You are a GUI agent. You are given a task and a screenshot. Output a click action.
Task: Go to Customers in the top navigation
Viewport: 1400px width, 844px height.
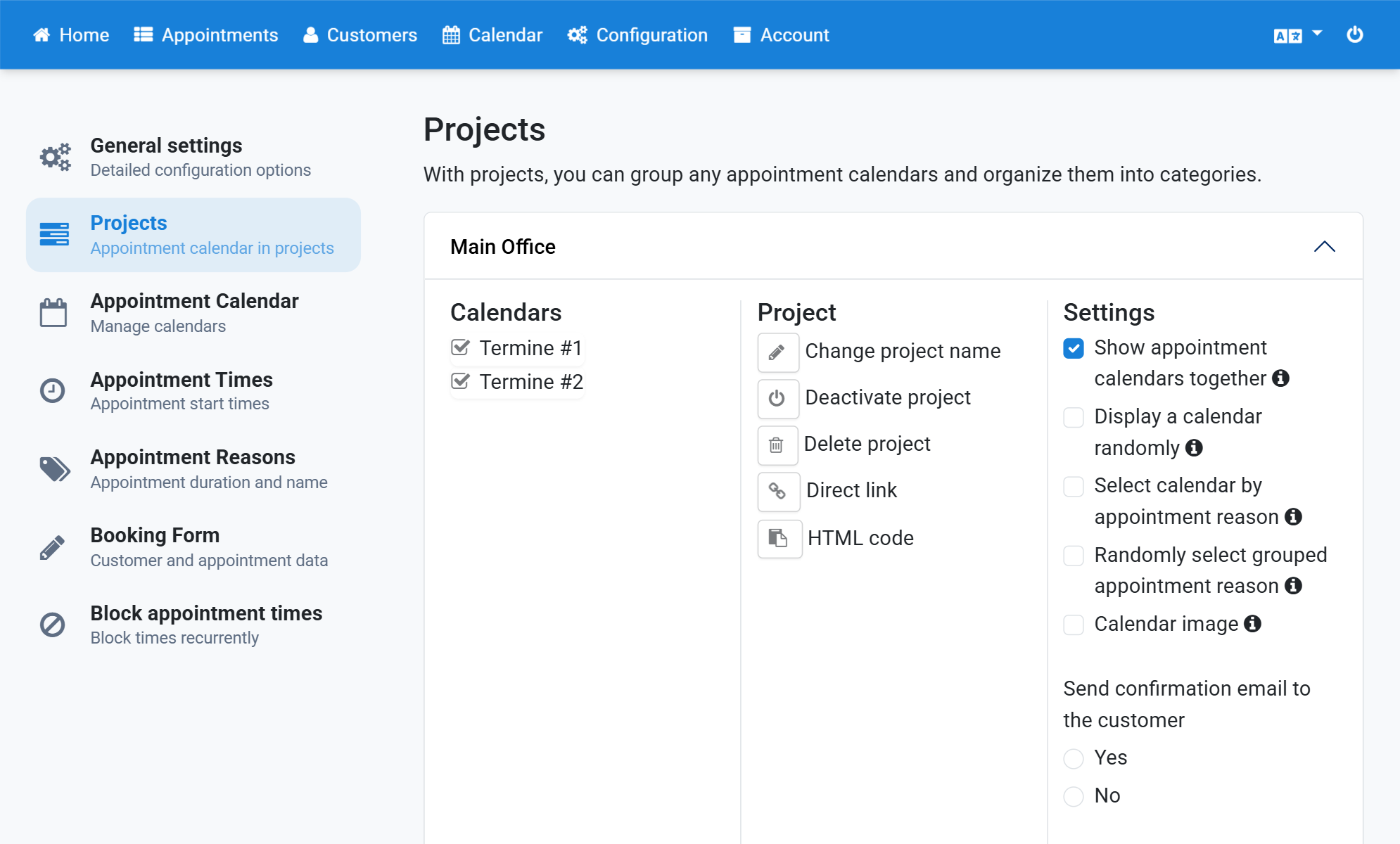[360, 35]
